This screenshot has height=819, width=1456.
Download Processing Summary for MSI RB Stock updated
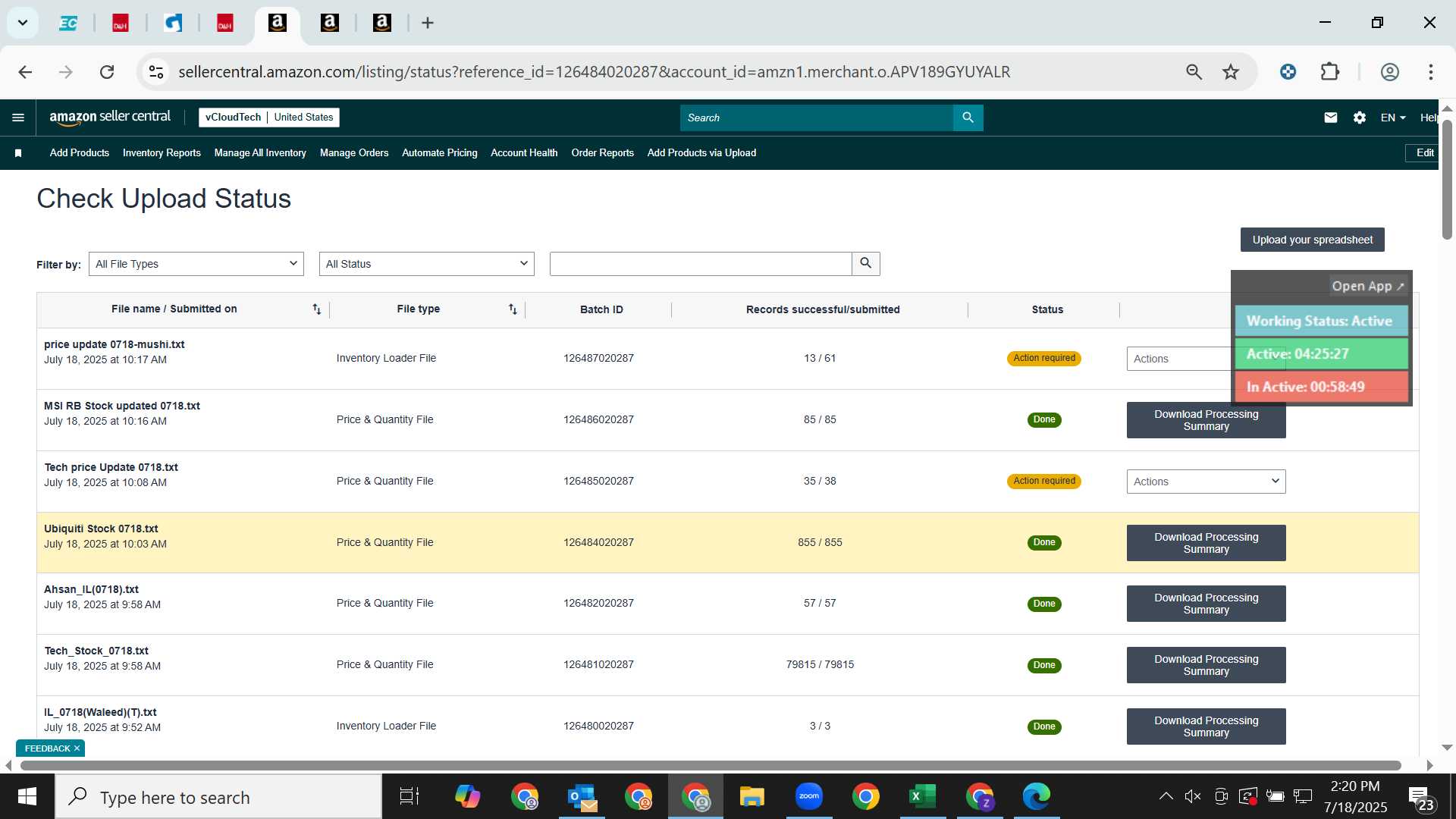(x=1207, y=420)
